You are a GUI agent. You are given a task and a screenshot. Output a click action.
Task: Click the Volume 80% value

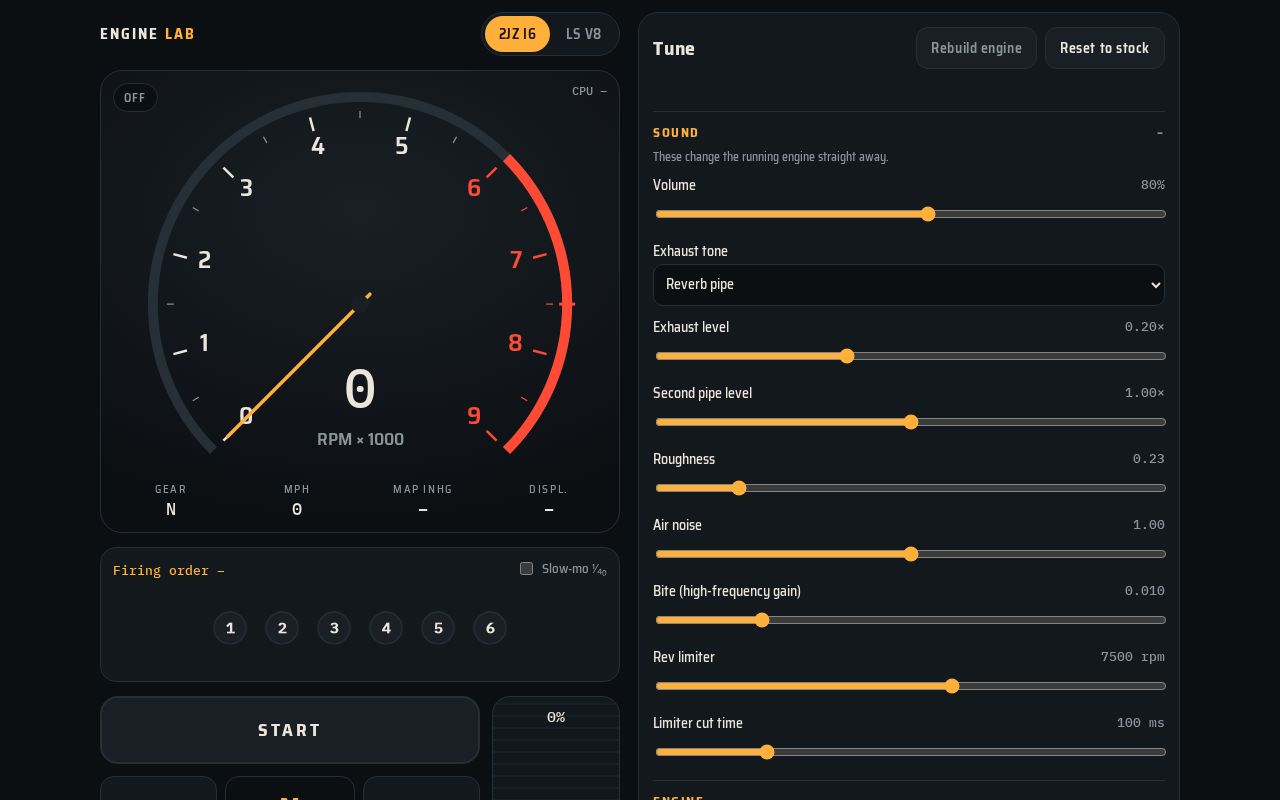[x=1153, y=185]
